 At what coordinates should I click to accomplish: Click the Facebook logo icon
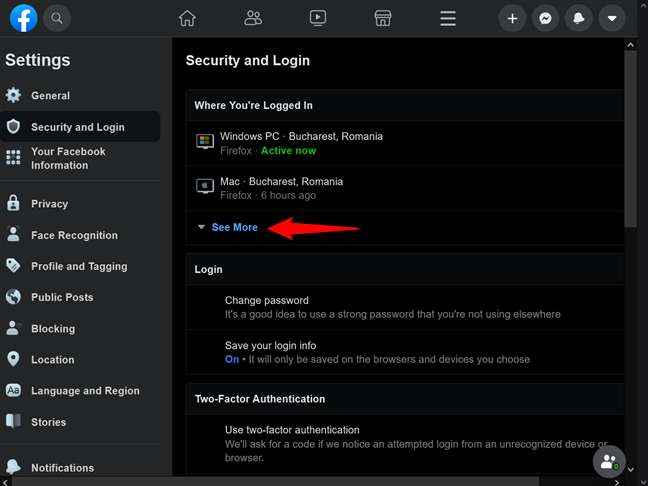click(x=24, y=18)
